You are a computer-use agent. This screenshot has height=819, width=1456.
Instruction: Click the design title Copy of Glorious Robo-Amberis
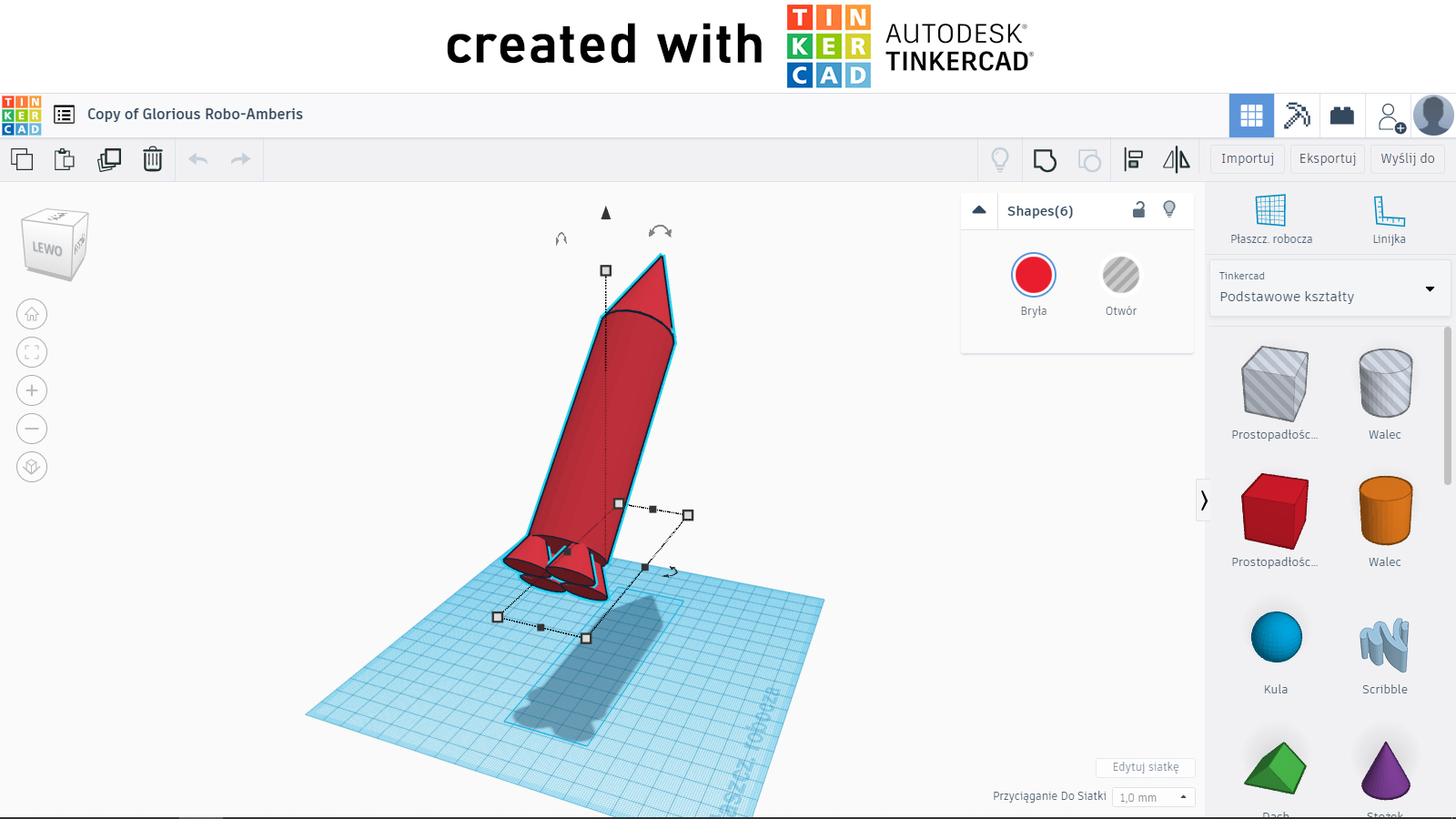[195, 114]
